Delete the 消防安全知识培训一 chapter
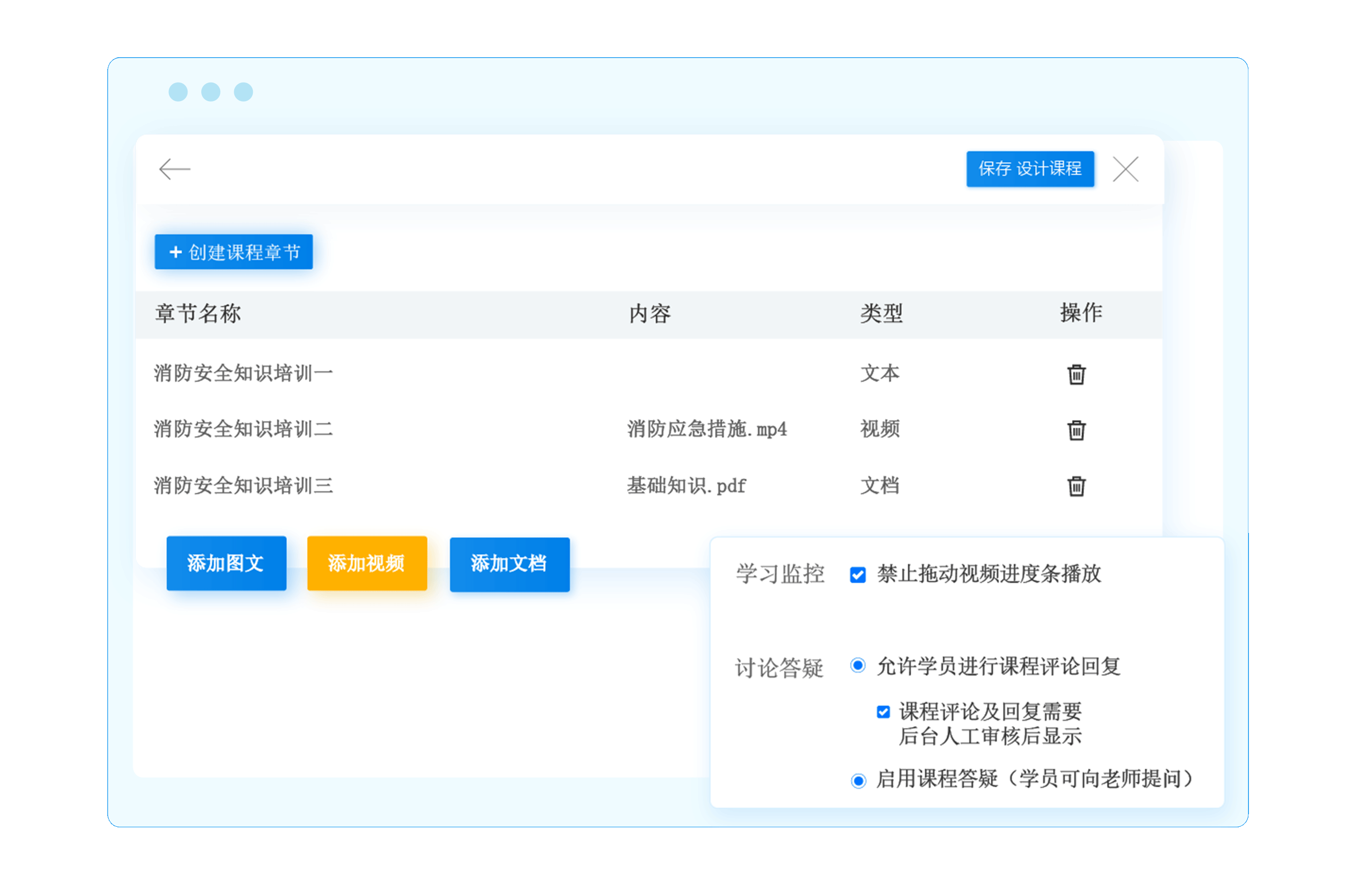Image resolution: width=1351 pixels, height=896 pixels. tap(1076, 374)
